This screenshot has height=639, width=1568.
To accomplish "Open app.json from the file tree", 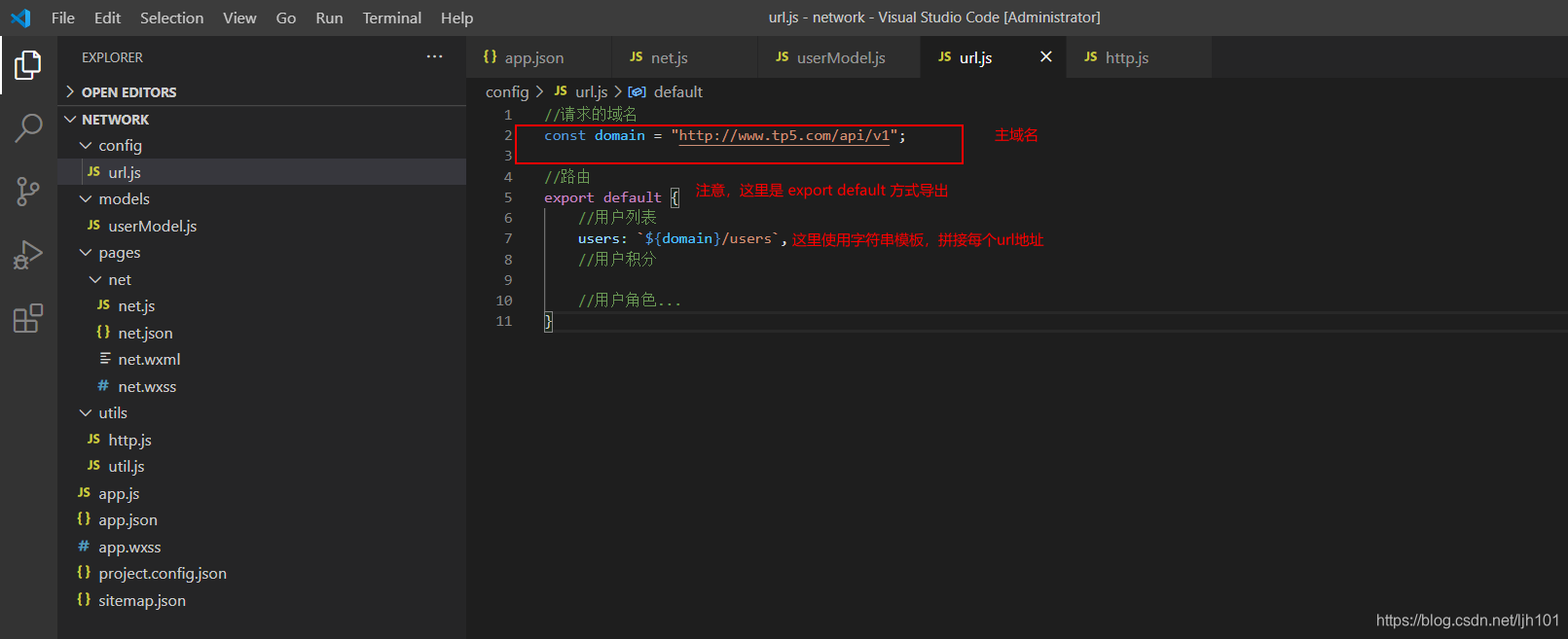I will tap(262, 519).
